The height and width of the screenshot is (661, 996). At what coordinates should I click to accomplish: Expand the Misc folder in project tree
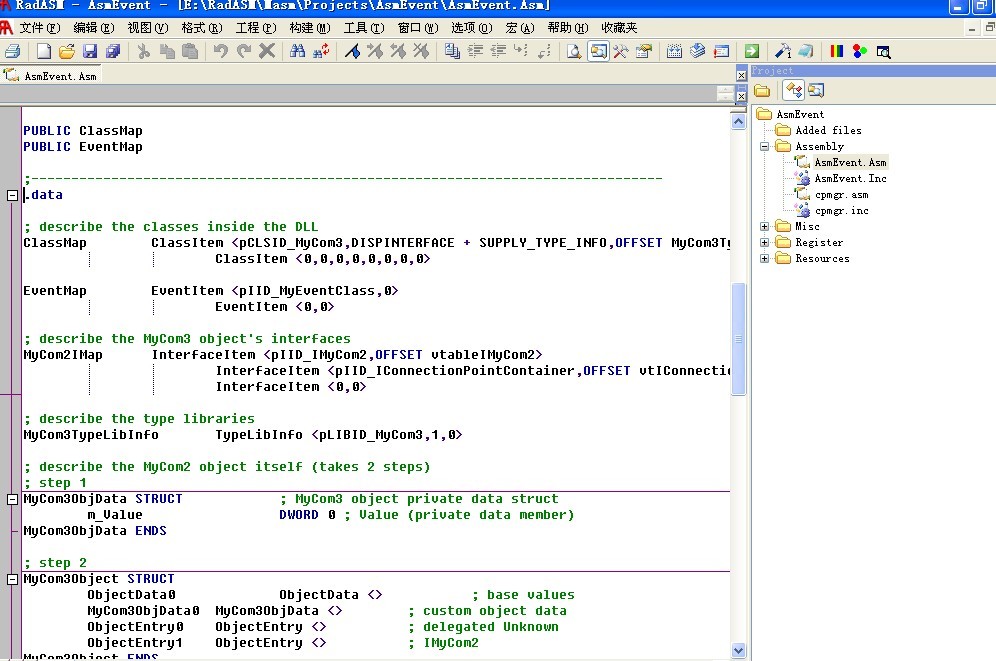(765, 227)
